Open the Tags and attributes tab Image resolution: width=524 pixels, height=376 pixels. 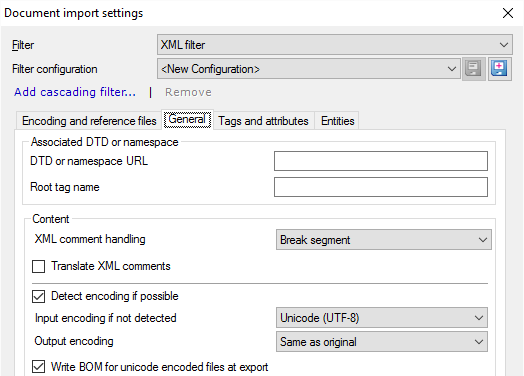(263, 121)
